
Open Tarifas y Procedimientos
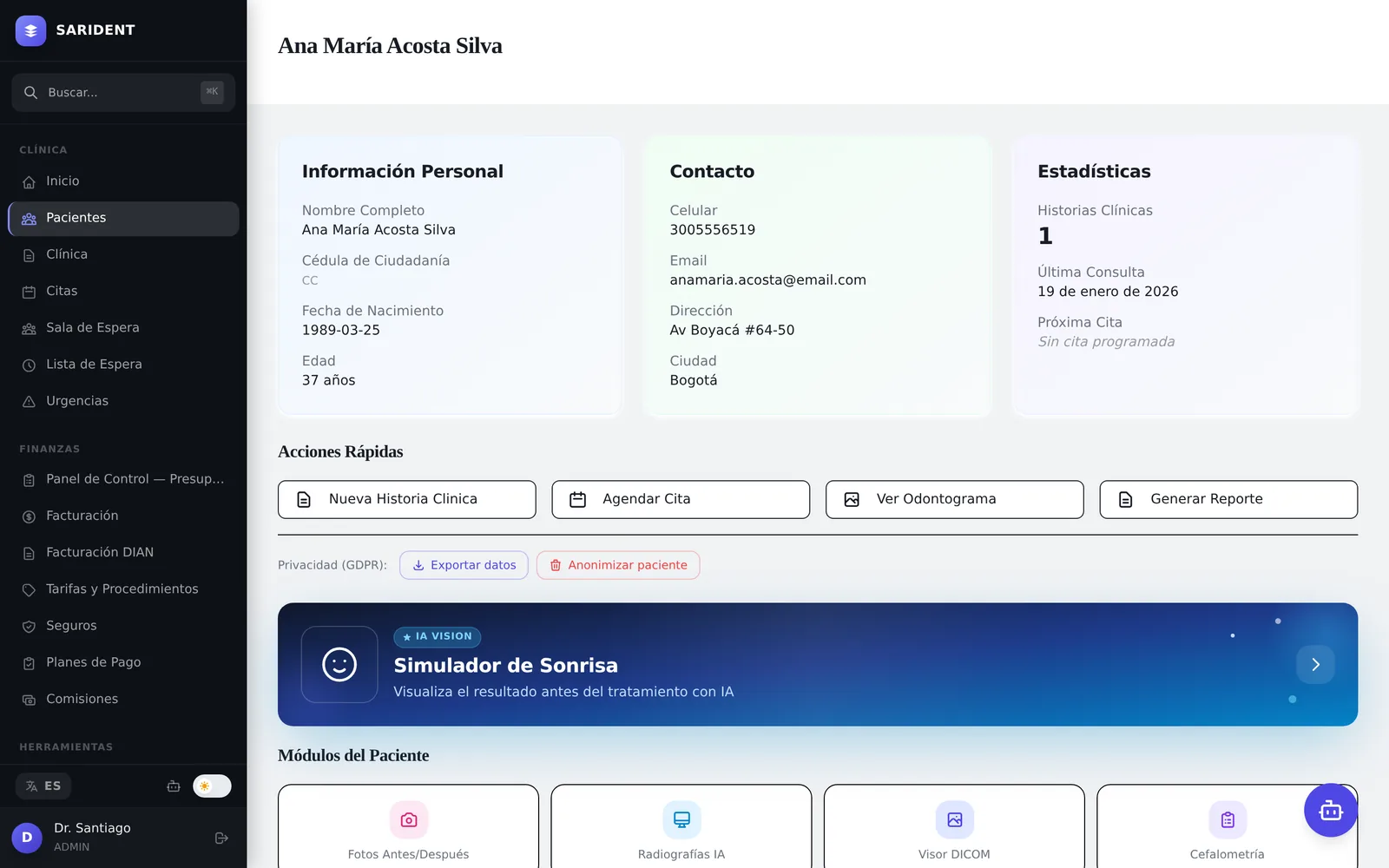tap(123, 589)
